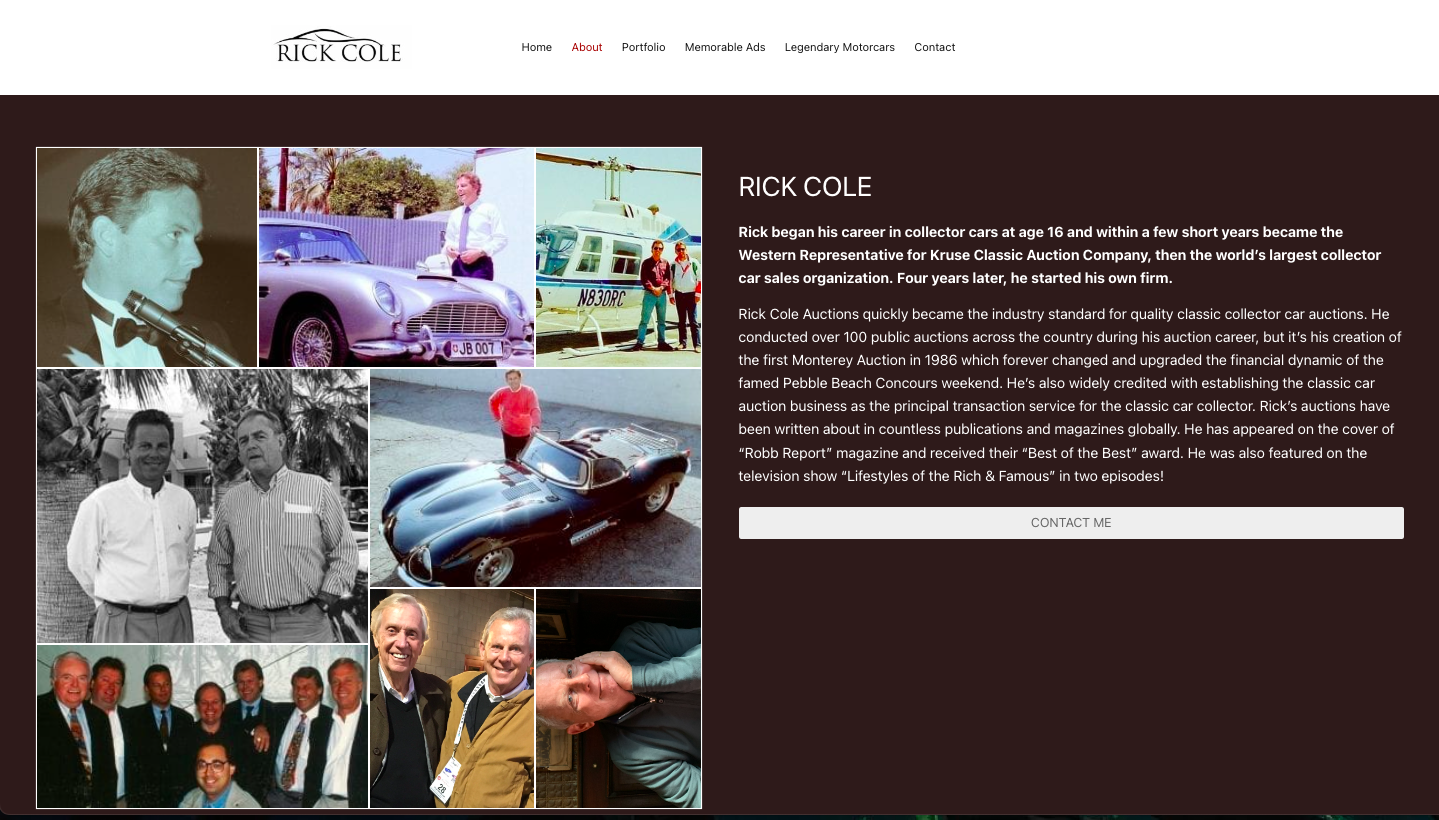
Task: Open the Home menu item
Action: tap(536, 47)
